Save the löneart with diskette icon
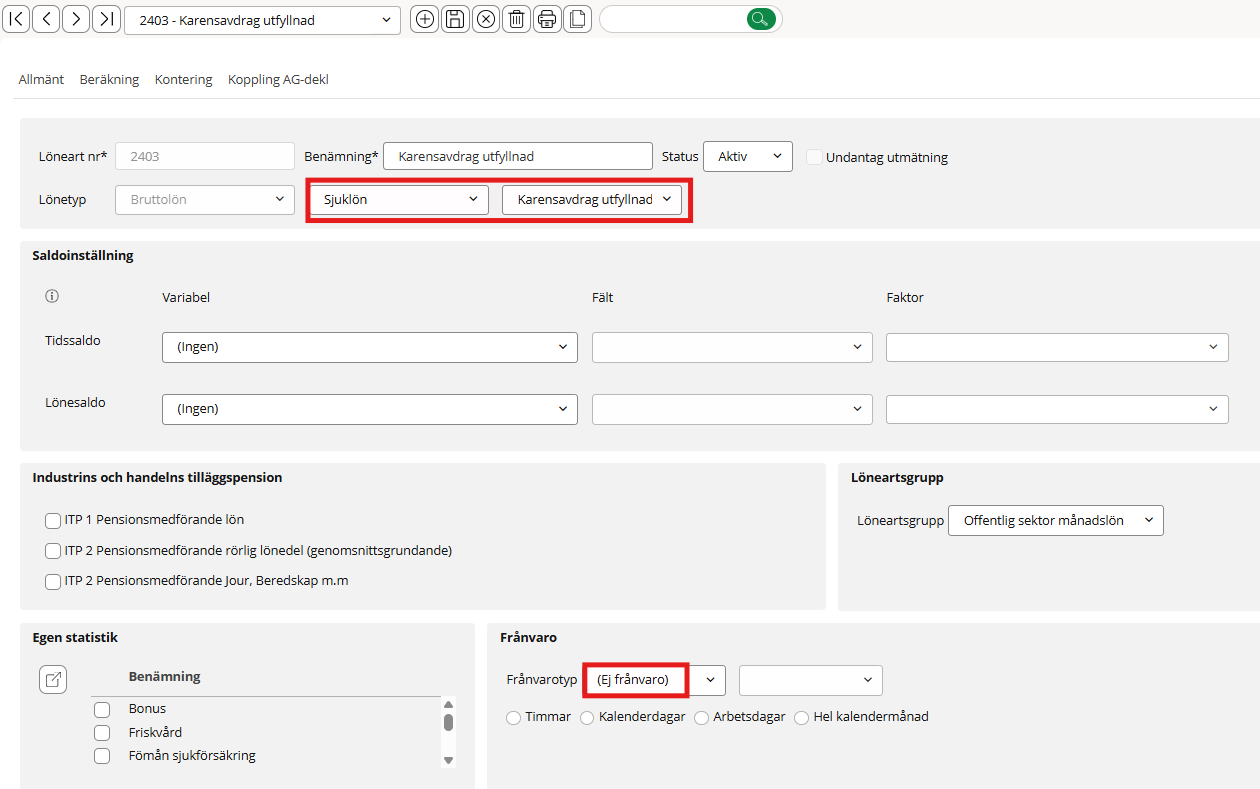The height and width of the screenshot is (789, 1260). pos(455,19)
